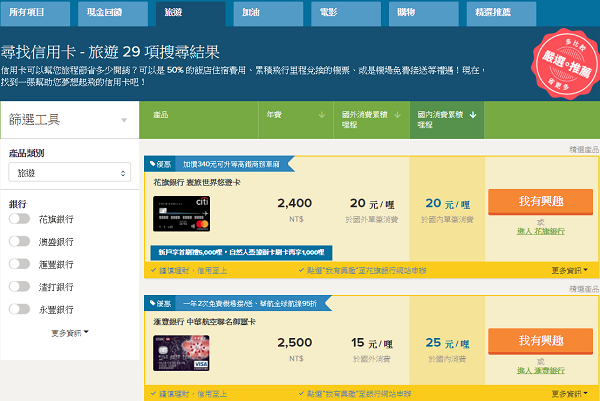Image resolution: width=600 pixels, height=401 pixels.
Task: Open the 產品類別 旅遊 dropdown
Action: (70, 173)
